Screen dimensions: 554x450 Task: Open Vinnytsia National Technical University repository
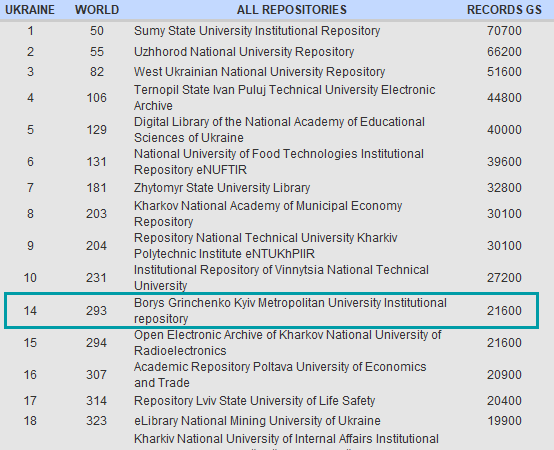(281, 278)
